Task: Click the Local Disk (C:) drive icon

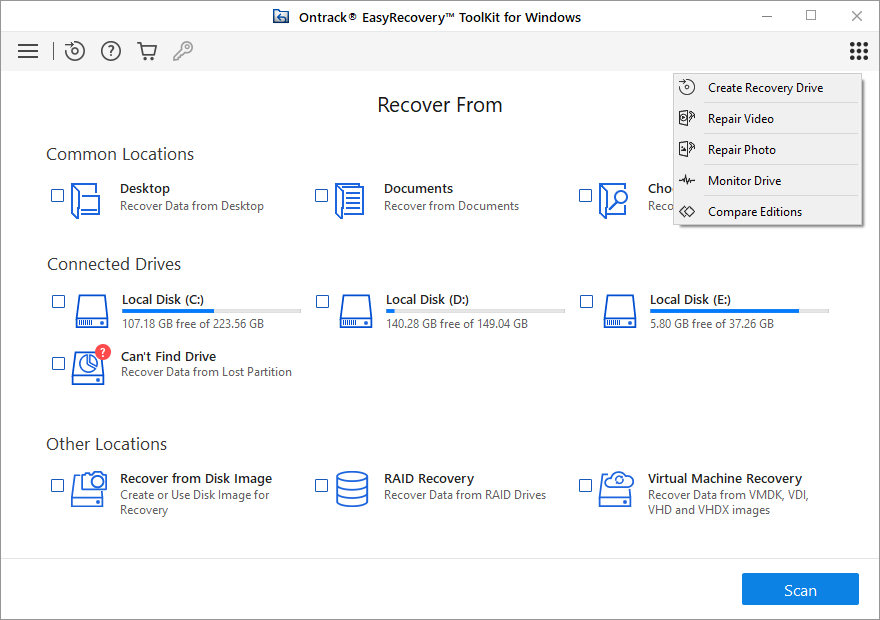Action: tap(91, 311)
